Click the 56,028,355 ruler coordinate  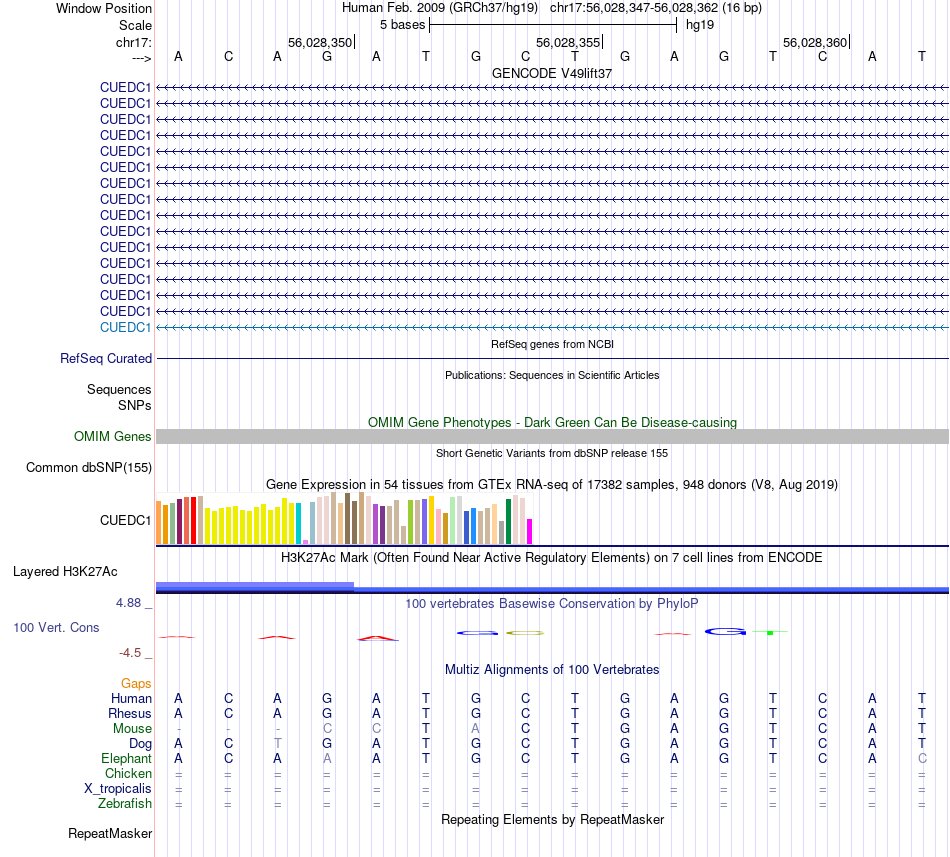pos(568,42)
